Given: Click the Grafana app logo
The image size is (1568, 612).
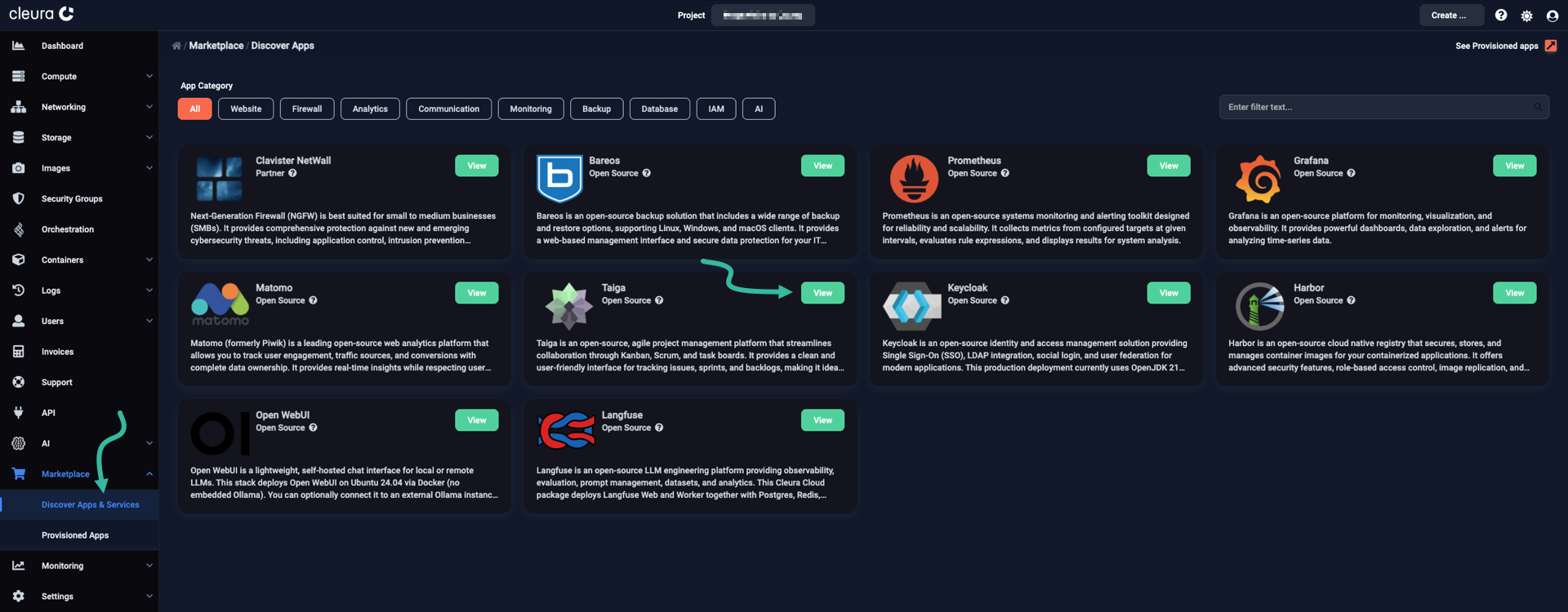Looking at the screenshot, I should (1258, 179).
